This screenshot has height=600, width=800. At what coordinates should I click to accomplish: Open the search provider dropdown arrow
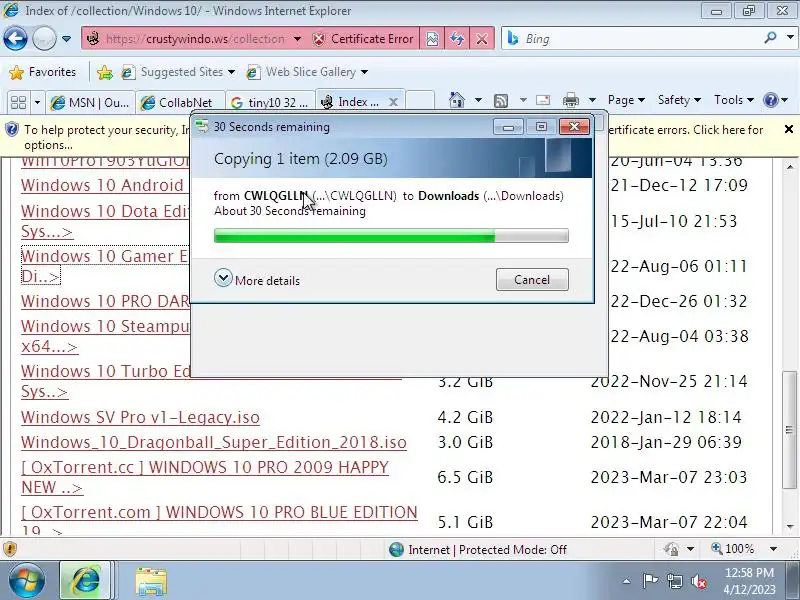789,38
